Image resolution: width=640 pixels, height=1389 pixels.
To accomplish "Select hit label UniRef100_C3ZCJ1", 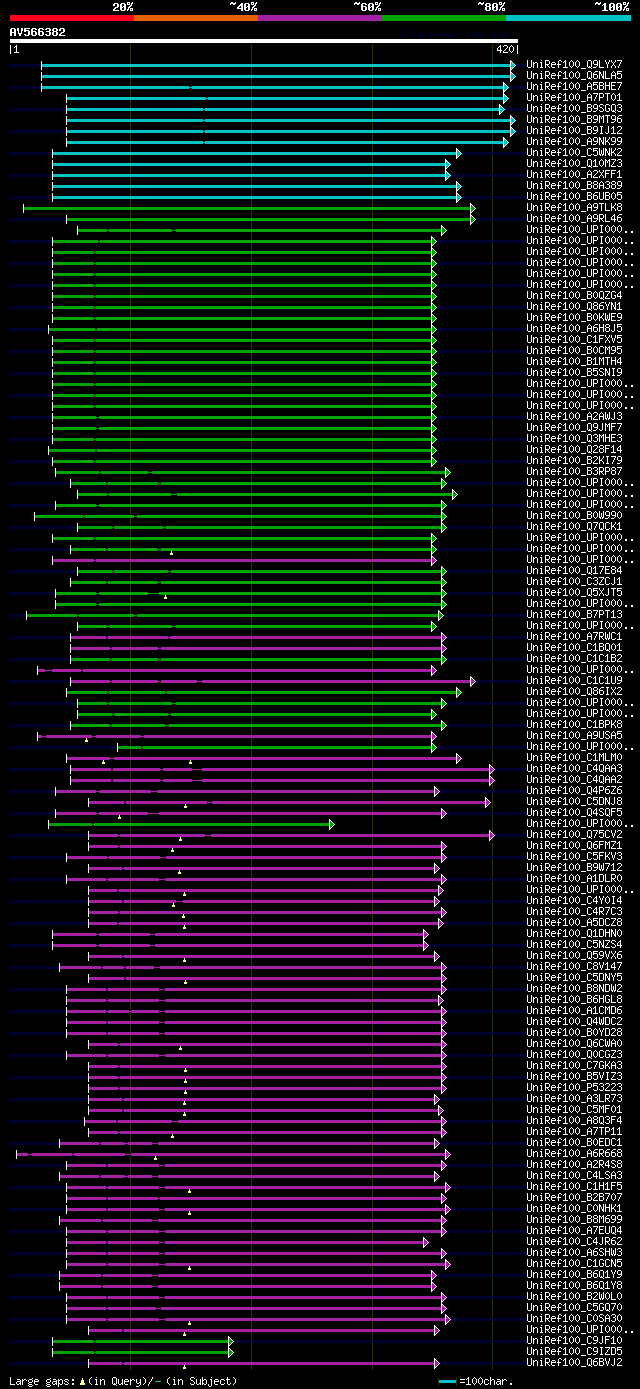I will pos(574,581).
